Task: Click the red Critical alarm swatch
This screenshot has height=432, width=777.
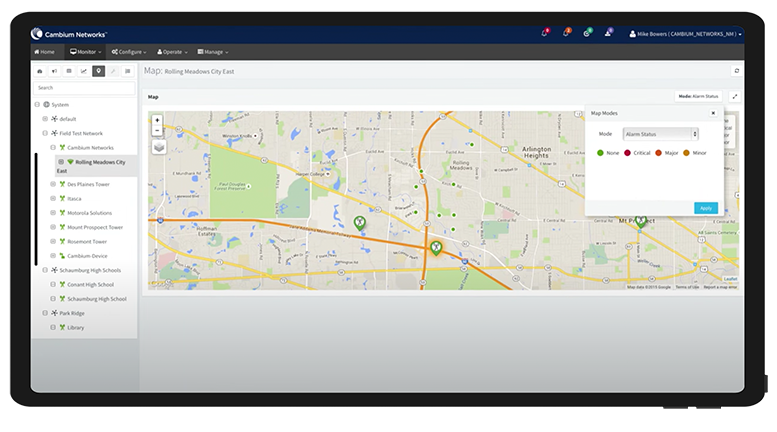Action: pos(627,153)
